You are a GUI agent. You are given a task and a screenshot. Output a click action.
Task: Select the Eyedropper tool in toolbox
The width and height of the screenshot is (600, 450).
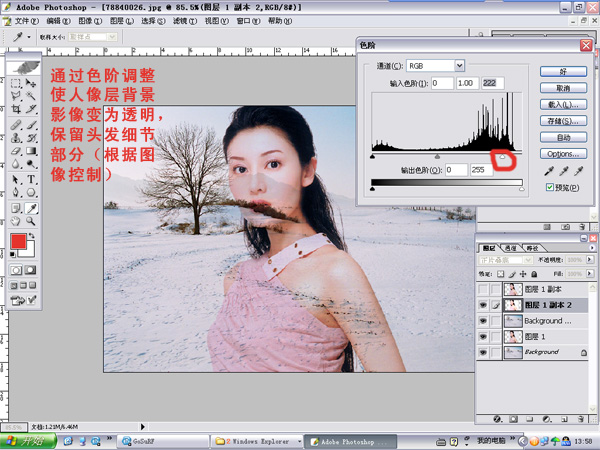[x=31, y=208]
